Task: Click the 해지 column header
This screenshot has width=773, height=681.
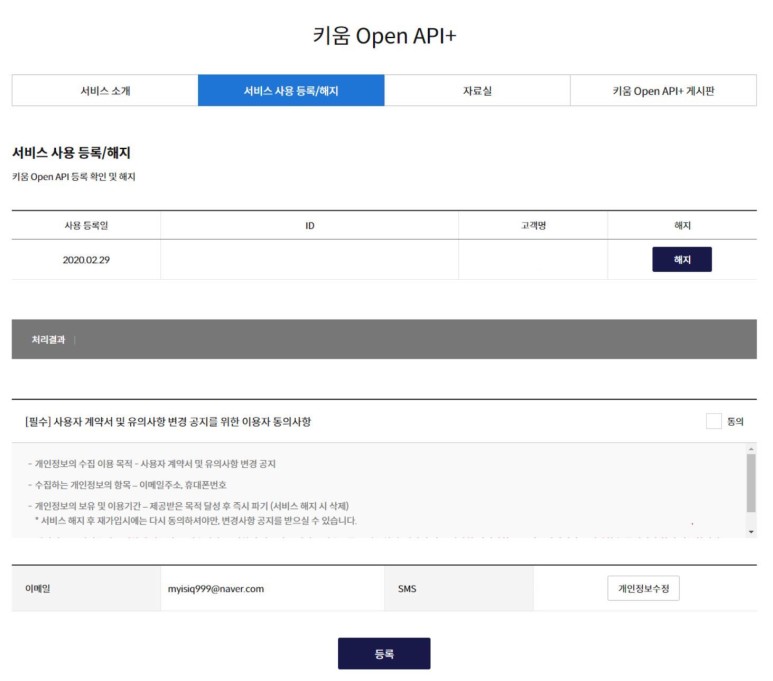Action: pos(682,225)
